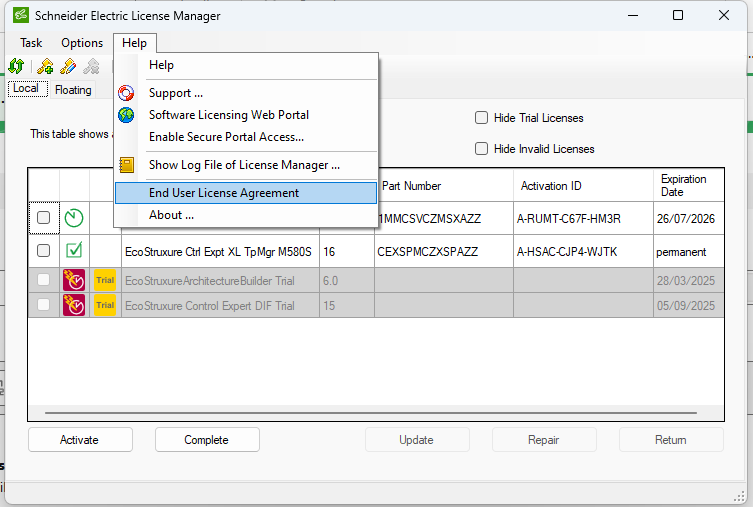
Task: Click the Schneider Electric logo in title bar
Action: point(21,15)
